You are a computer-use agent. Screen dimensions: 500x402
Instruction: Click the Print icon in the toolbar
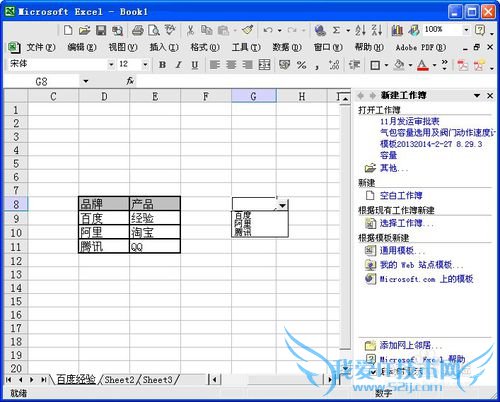(137, 30)
